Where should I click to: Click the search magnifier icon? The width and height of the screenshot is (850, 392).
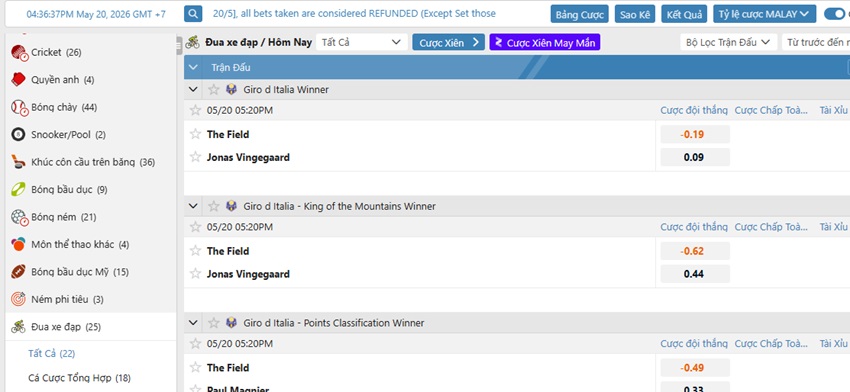[x=193, y=14]
